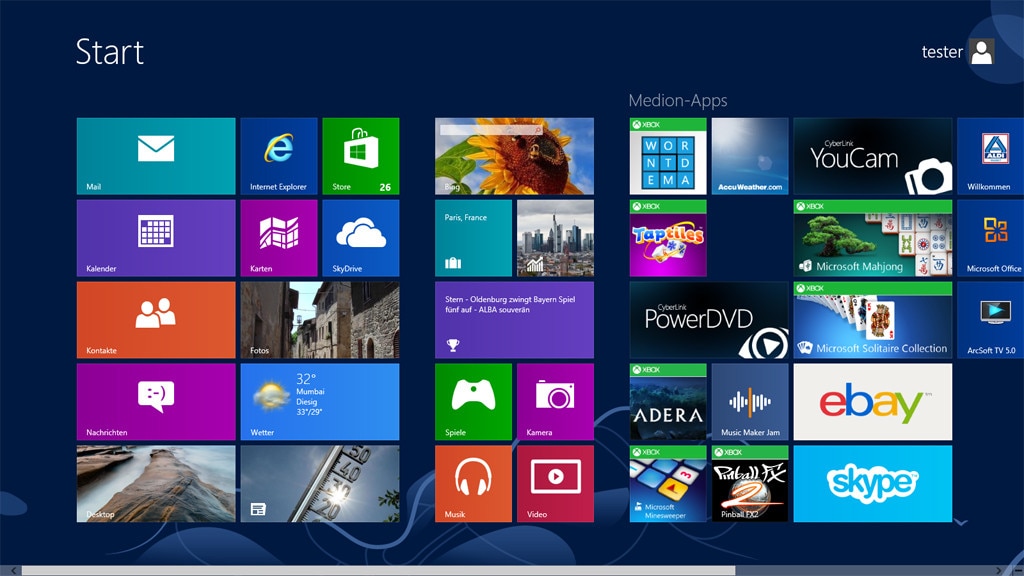This screenshot has height=576, width=1024.
Task: Click the user avatar picture
Action: pos(982,52)
